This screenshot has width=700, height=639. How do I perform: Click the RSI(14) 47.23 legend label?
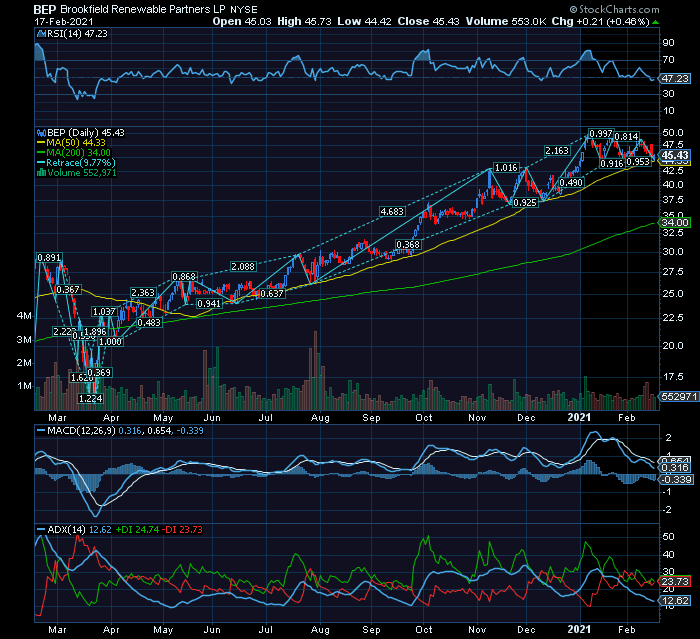point(77,33)
